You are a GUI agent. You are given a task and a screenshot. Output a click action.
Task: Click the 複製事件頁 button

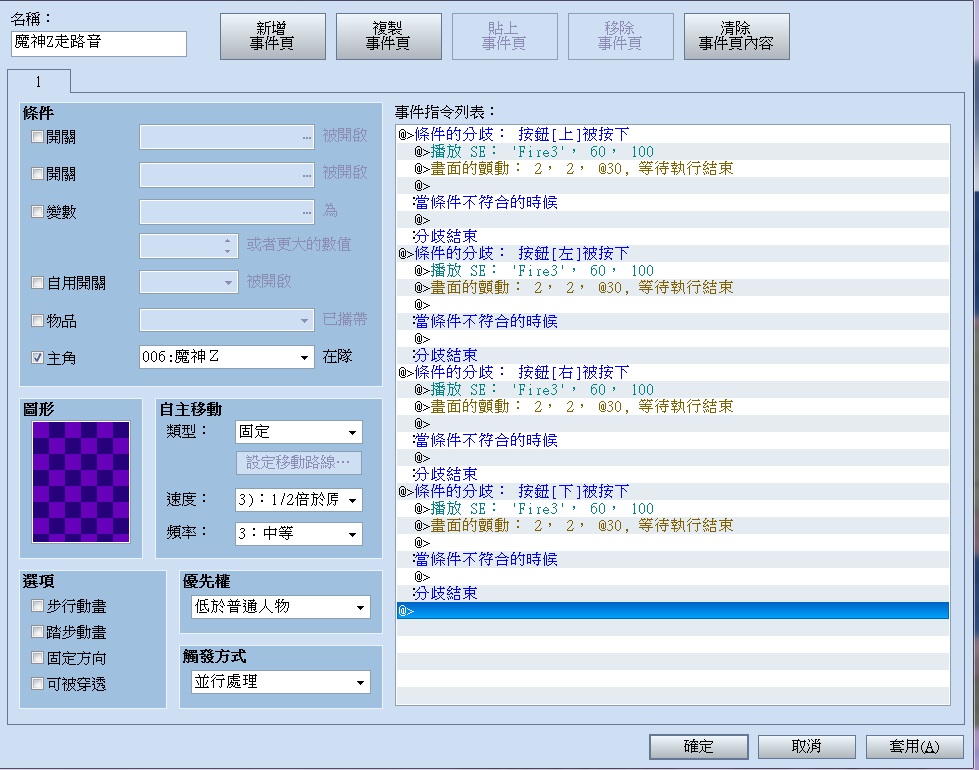click(388, 36)
